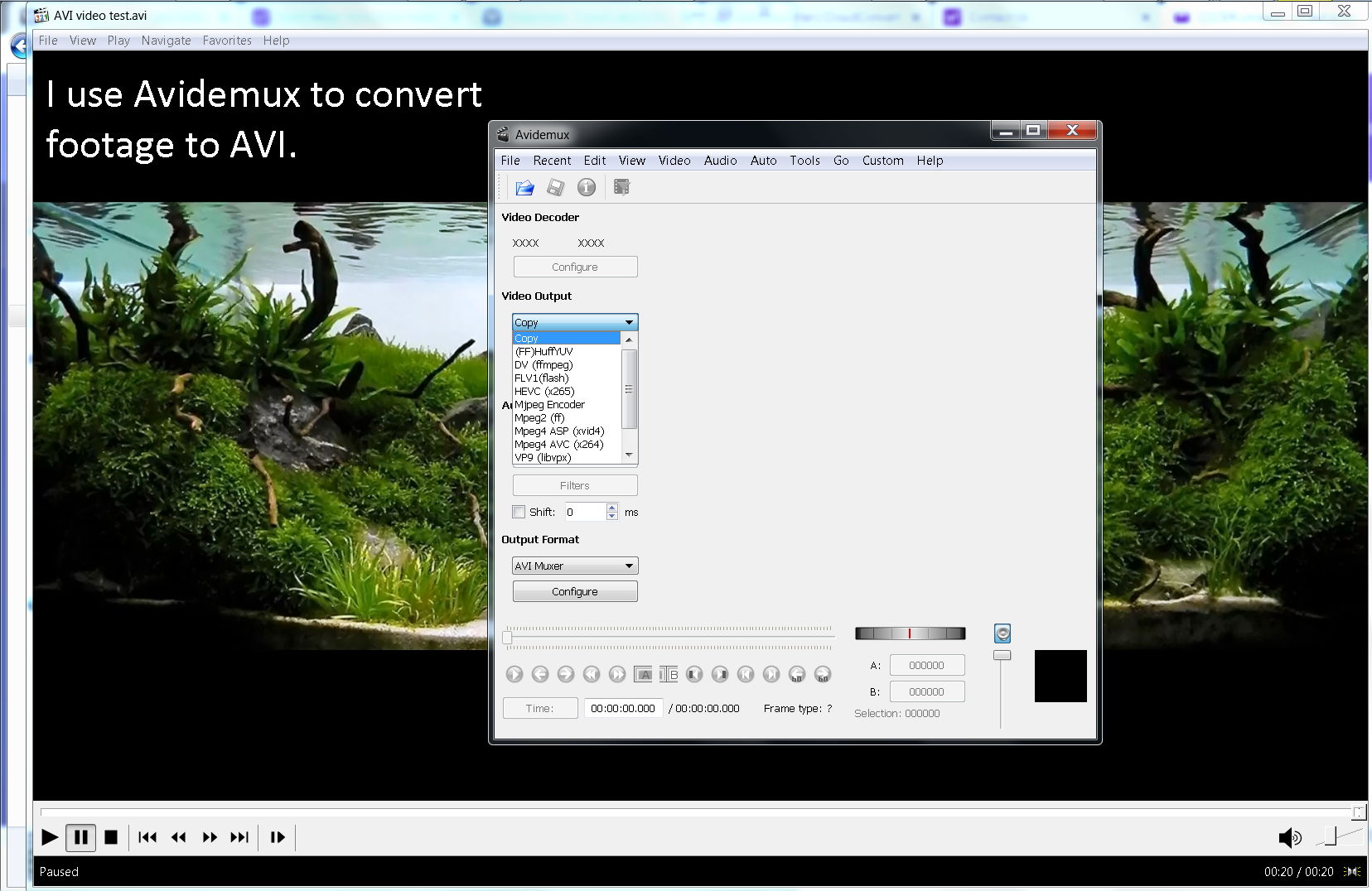The width and height of the screenshot is (1372, 891).
Task: Search previous black frame in Avidemux
Action: tap(694, 674)
